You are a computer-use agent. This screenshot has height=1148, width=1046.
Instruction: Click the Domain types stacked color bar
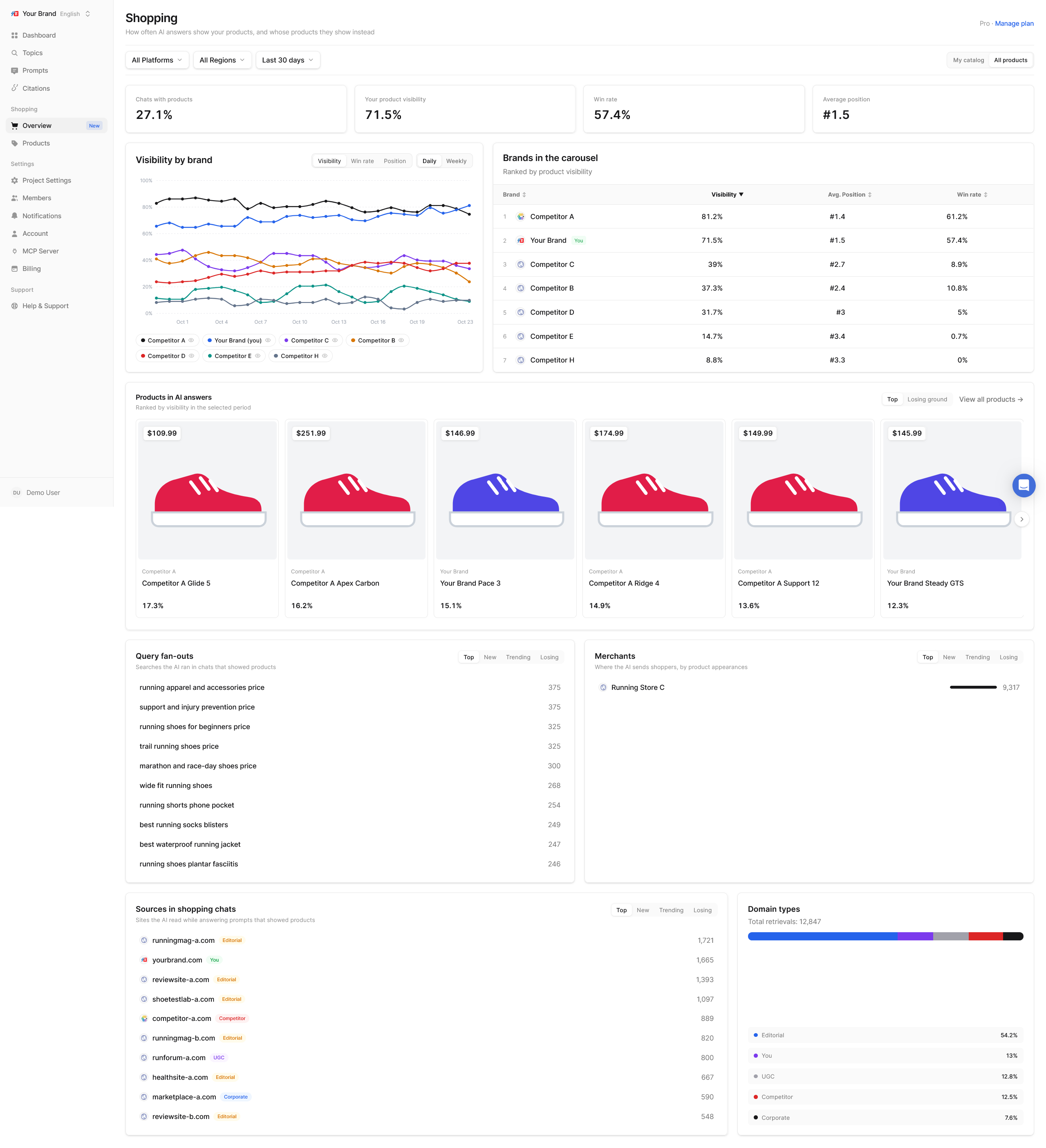(x=885, y=936)
